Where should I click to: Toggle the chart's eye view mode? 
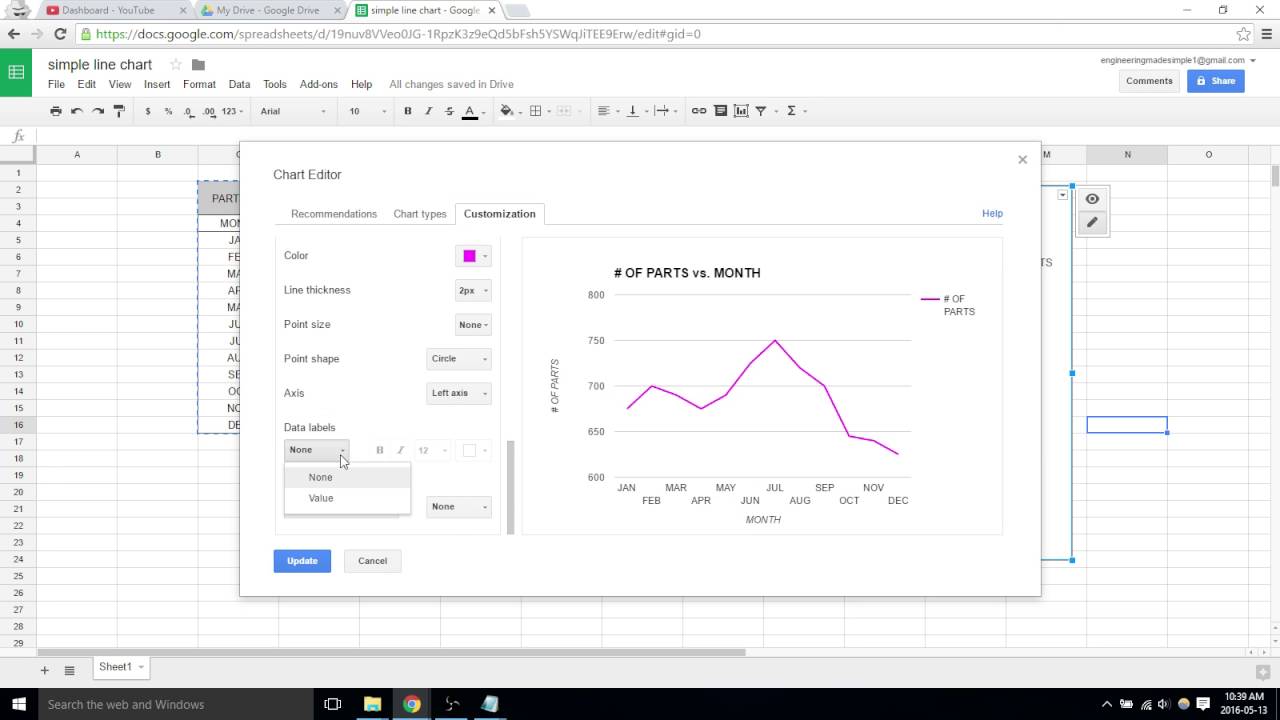click(1092, 199)
